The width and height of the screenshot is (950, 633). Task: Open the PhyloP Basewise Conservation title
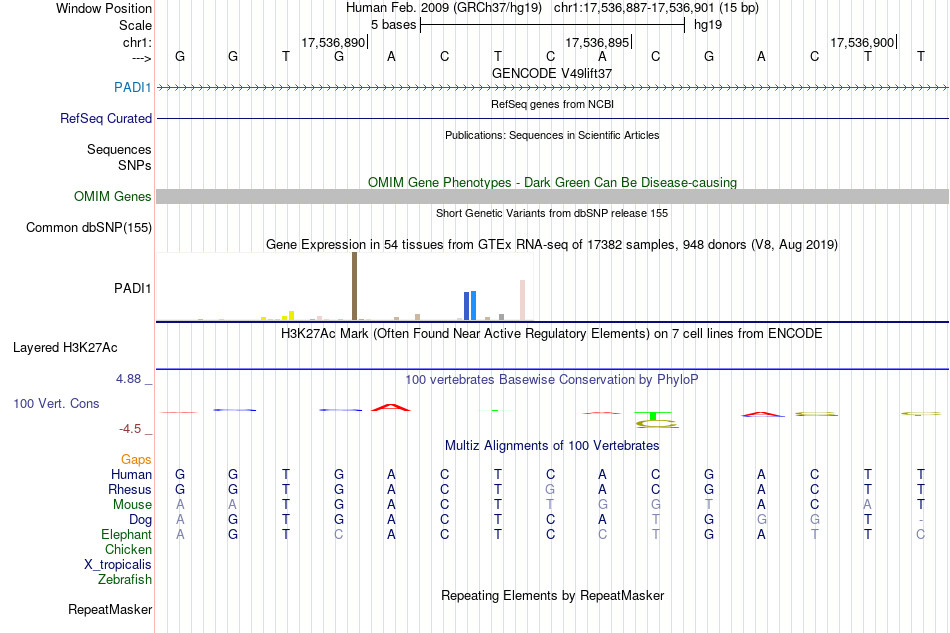552,380
